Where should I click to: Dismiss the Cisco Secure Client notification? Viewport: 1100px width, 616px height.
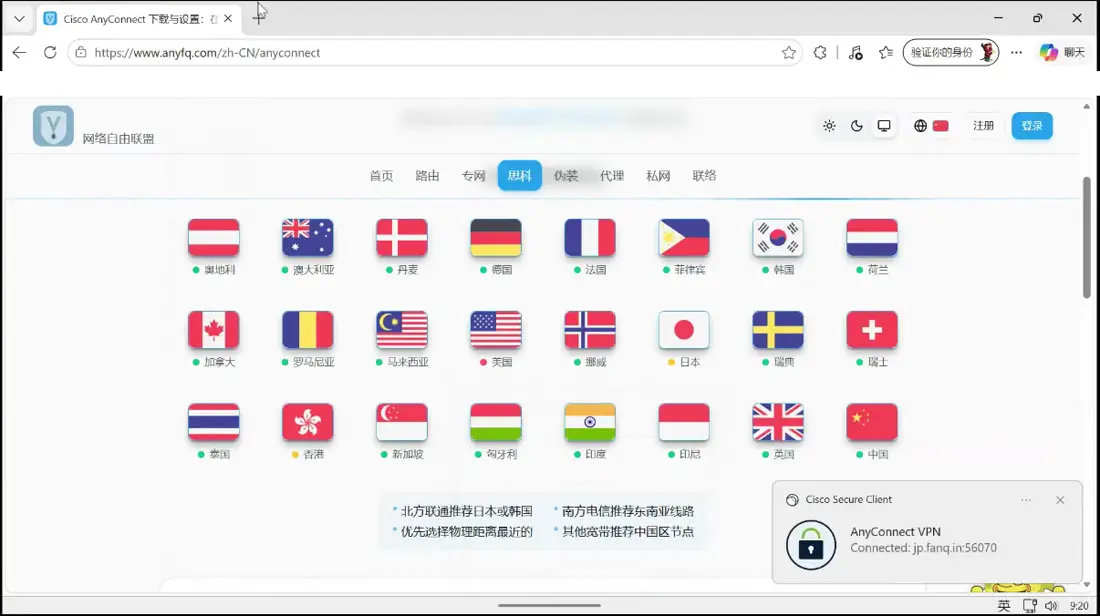click(x=1060, y=500)
